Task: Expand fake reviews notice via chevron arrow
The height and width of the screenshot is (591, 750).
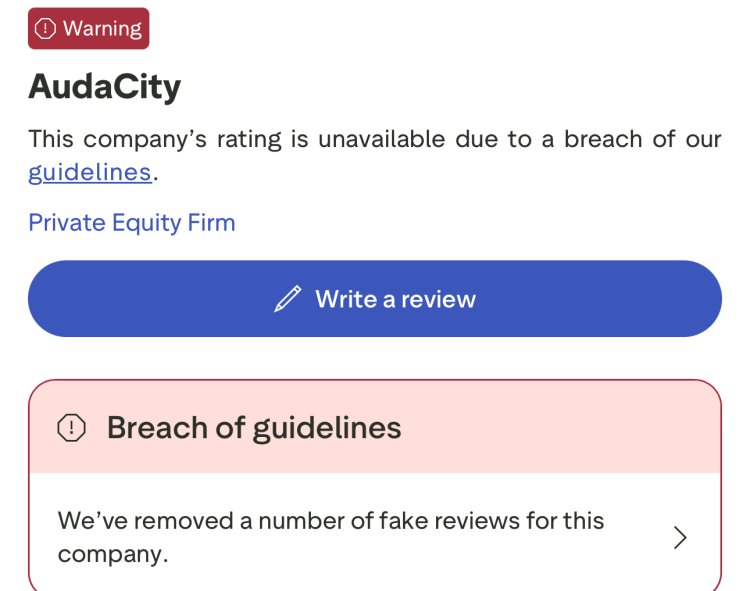Action: (680, 537)
